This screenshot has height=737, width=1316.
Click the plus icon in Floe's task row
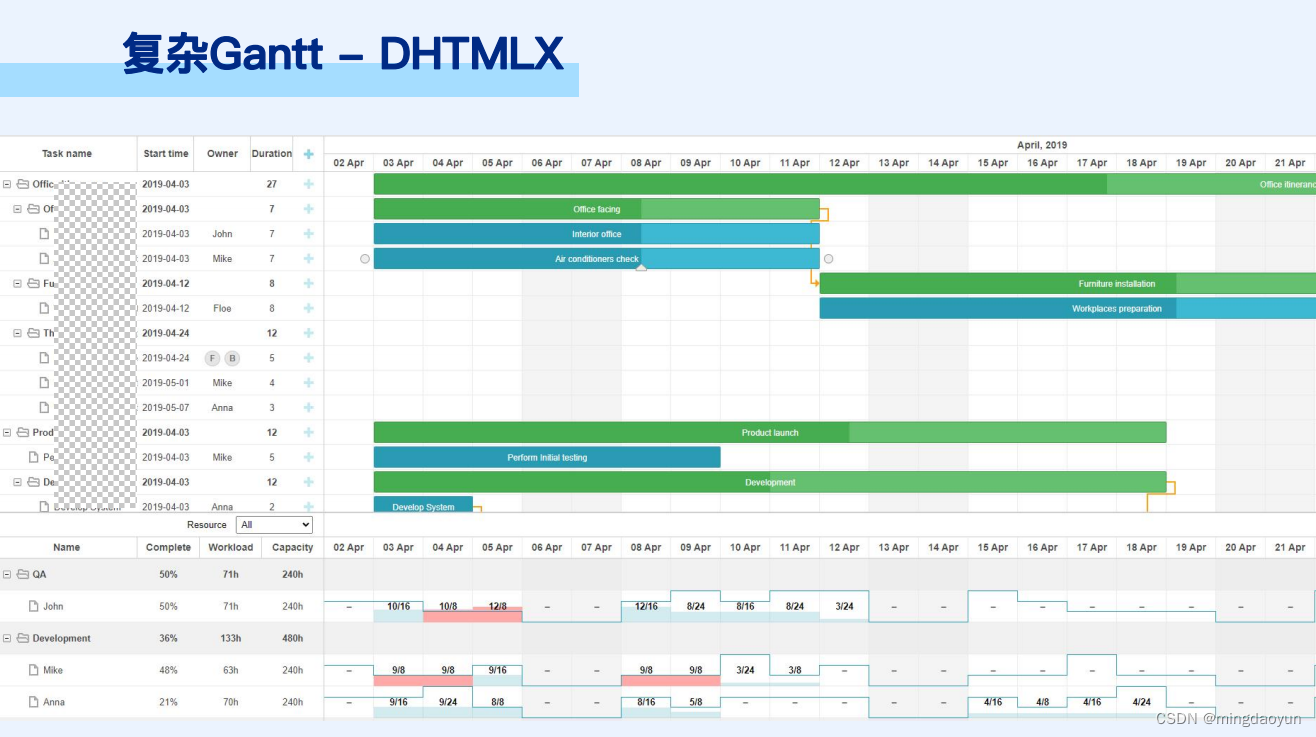point(308,308)
